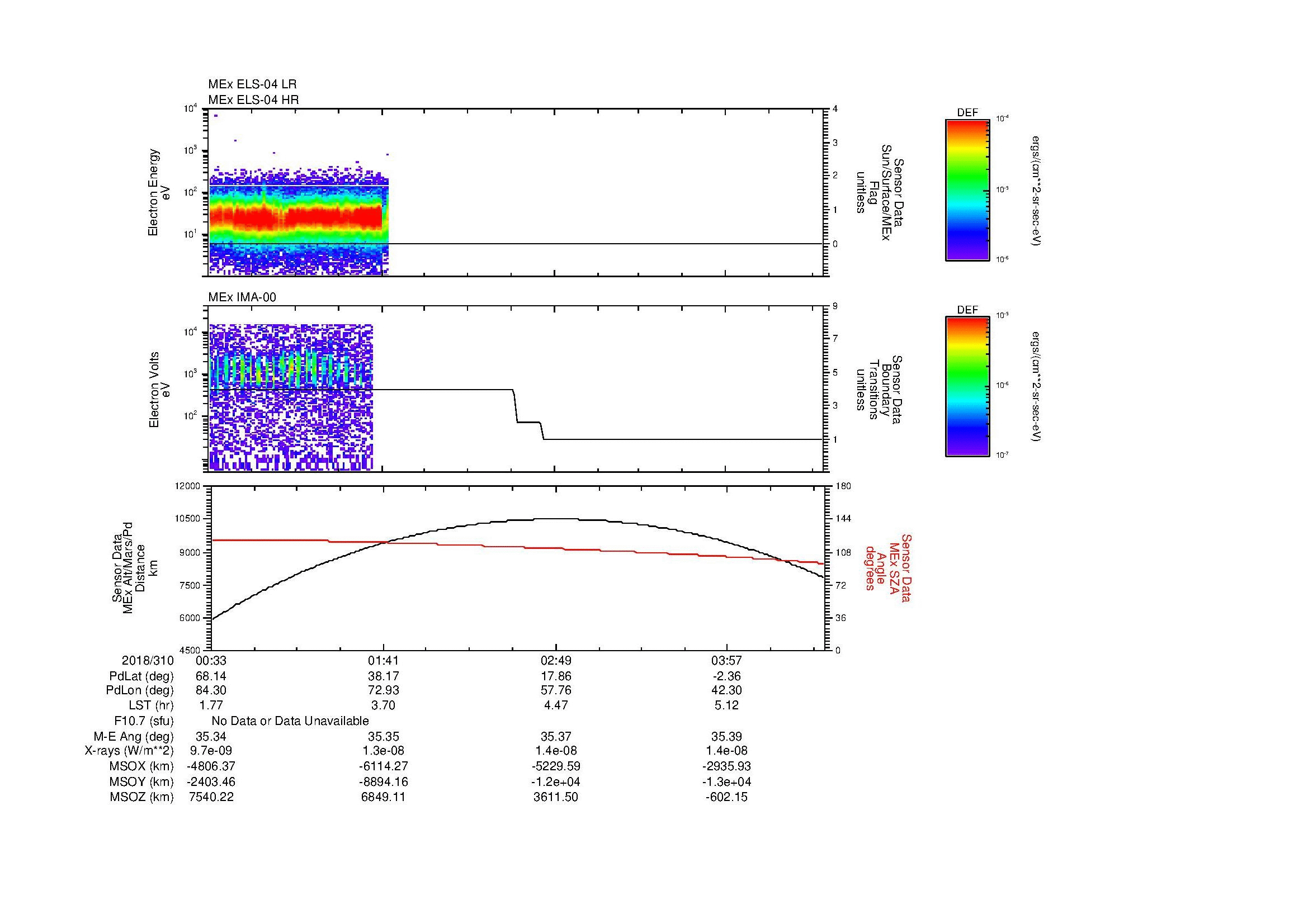Image resolution: width=1308 pixels, height=924 pixels.
Task: Click the 'LST (hr)' row label
Action: click(x=151, y=706)
